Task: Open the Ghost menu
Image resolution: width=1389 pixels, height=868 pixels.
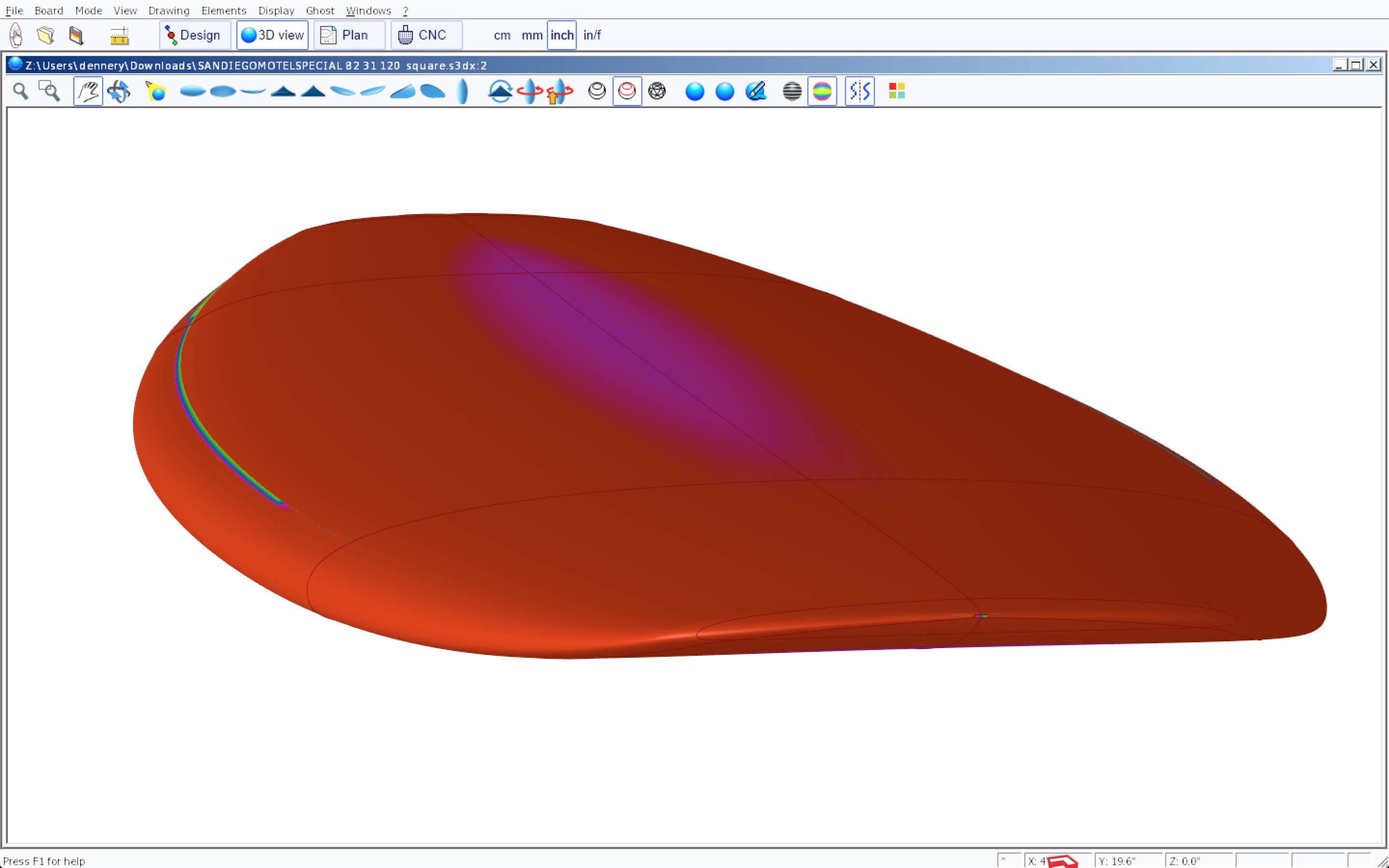Action: 320,10
